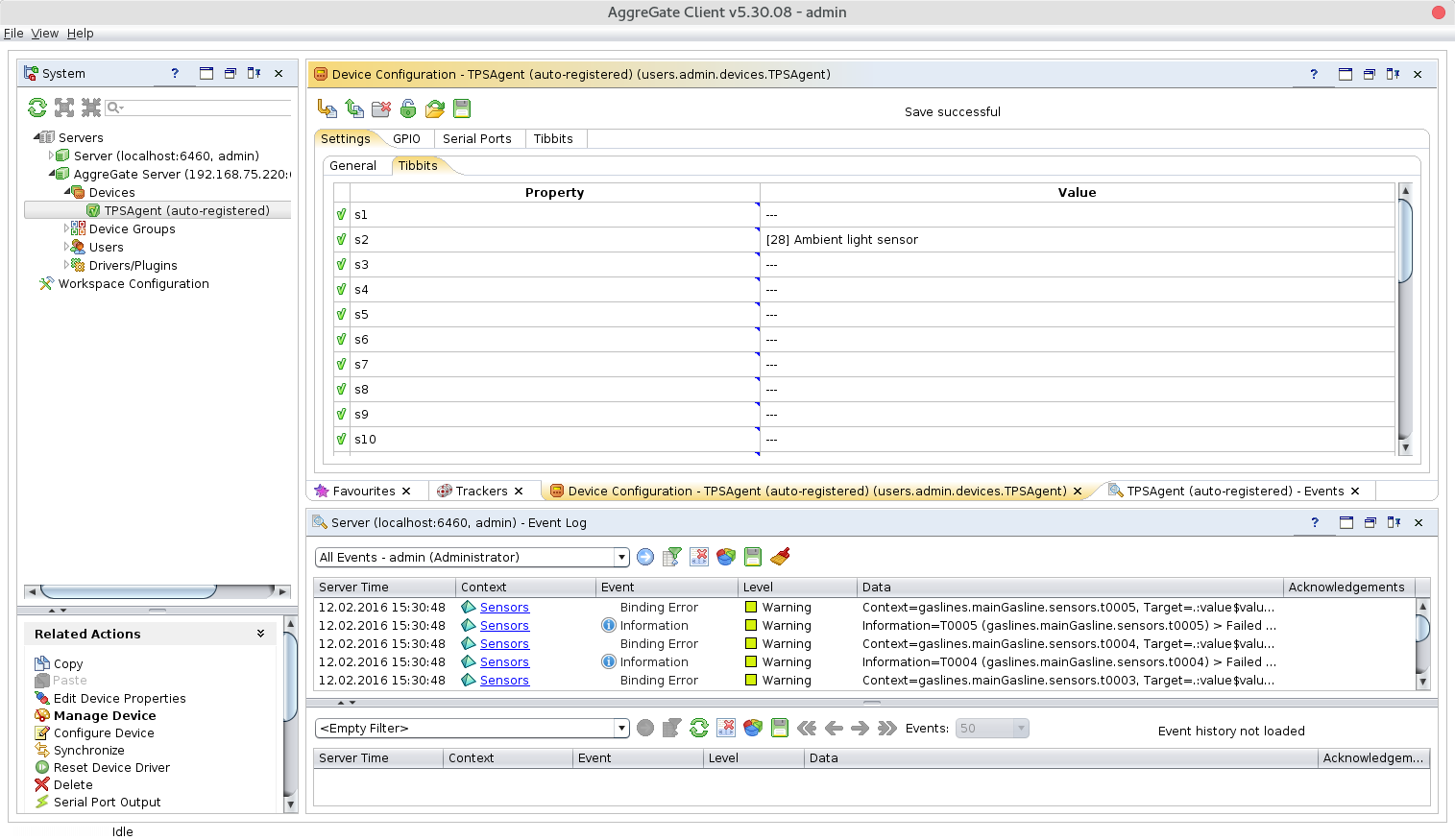Screen dimensions: 1455x840
Task: Click the System tree search field
Action: 198,108
